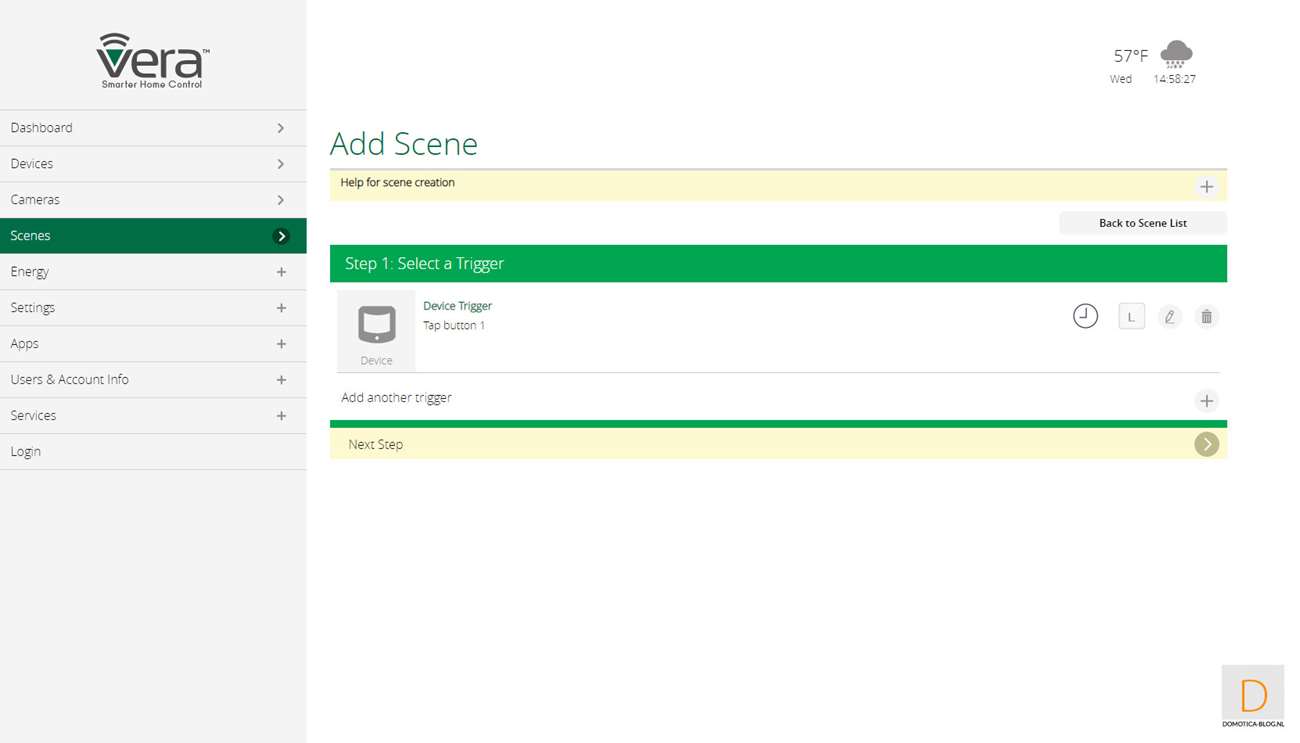The width and height of the screenshot is (1300, 743).
Task: Click plus to add another trigger
Action: pos(1206,401)
